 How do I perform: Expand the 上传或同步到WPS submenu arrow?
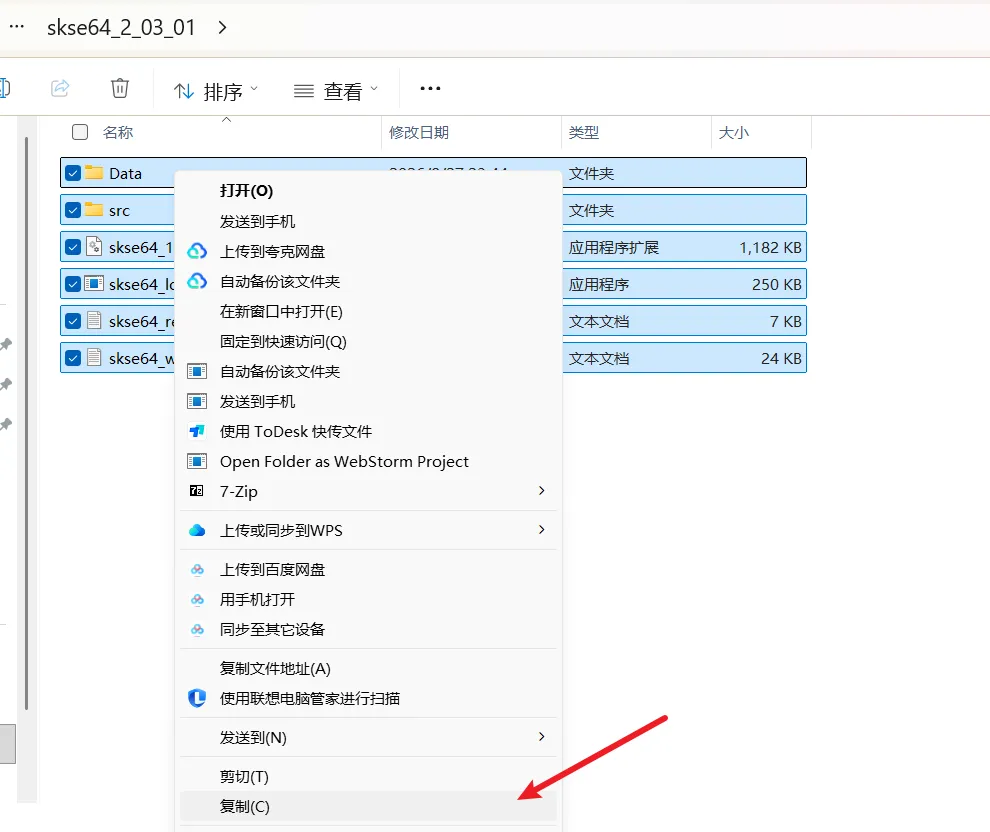541,530
